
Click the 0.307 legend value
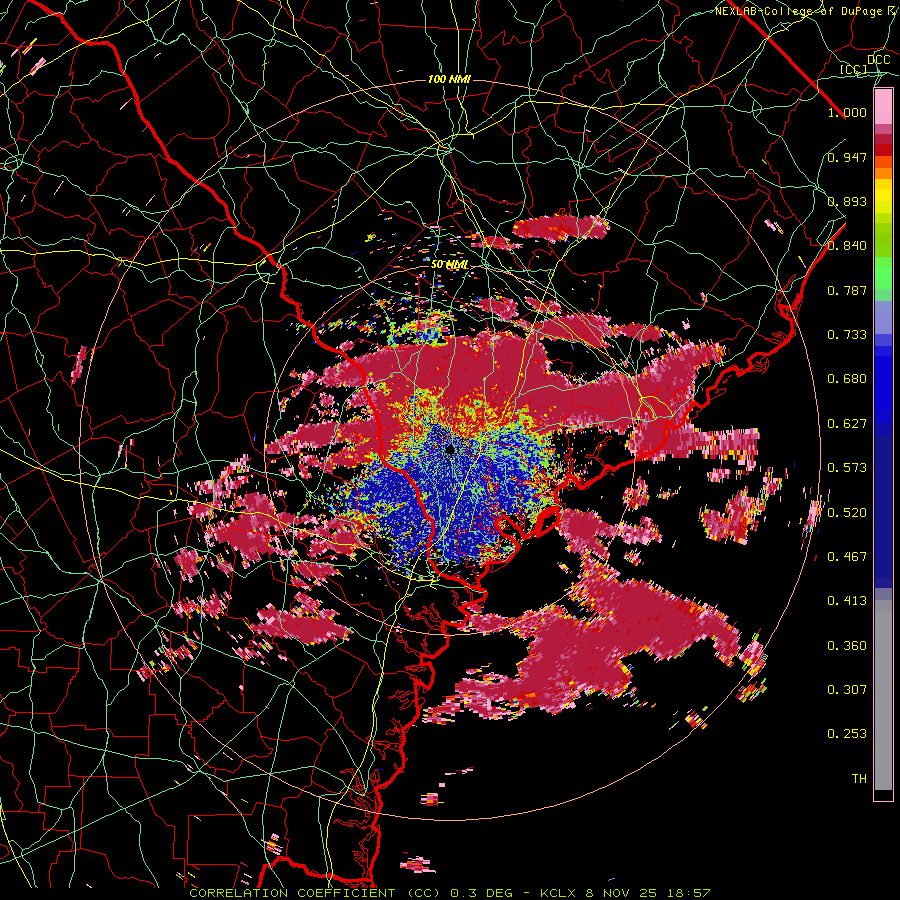click(847, 690)
